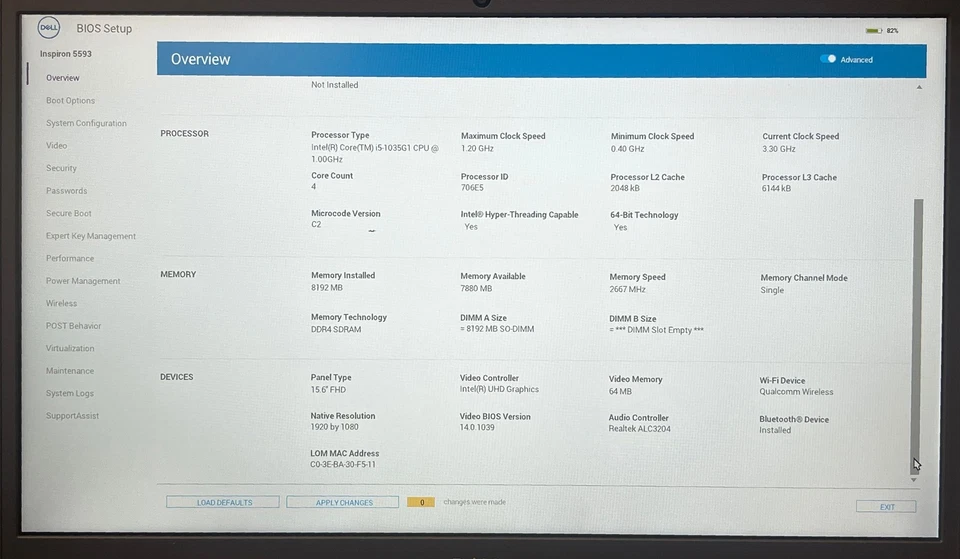Click Video Controller 'Intel(R) UHD Graphics'
Screen dimensions: 960x559
point(500,389)
